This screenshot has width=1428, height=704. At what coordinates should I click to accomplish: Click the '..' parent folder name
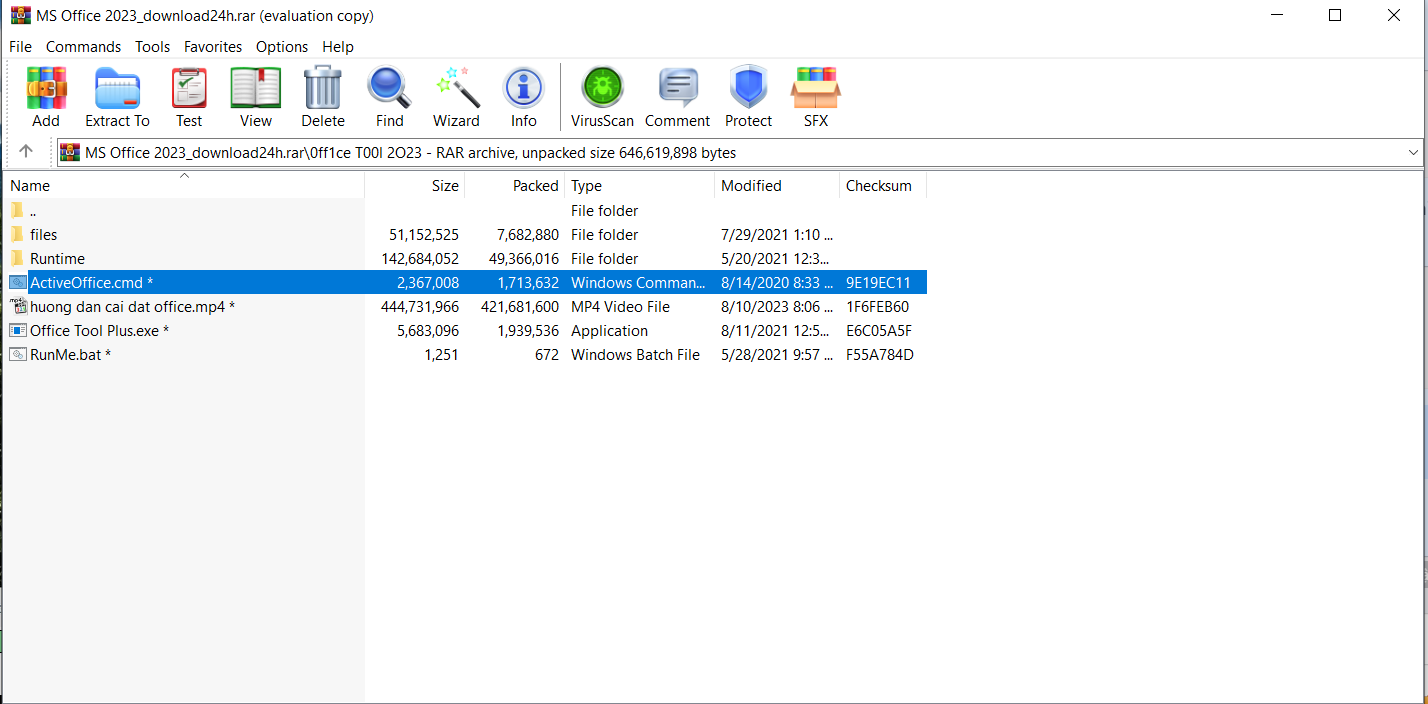[33, 211]
